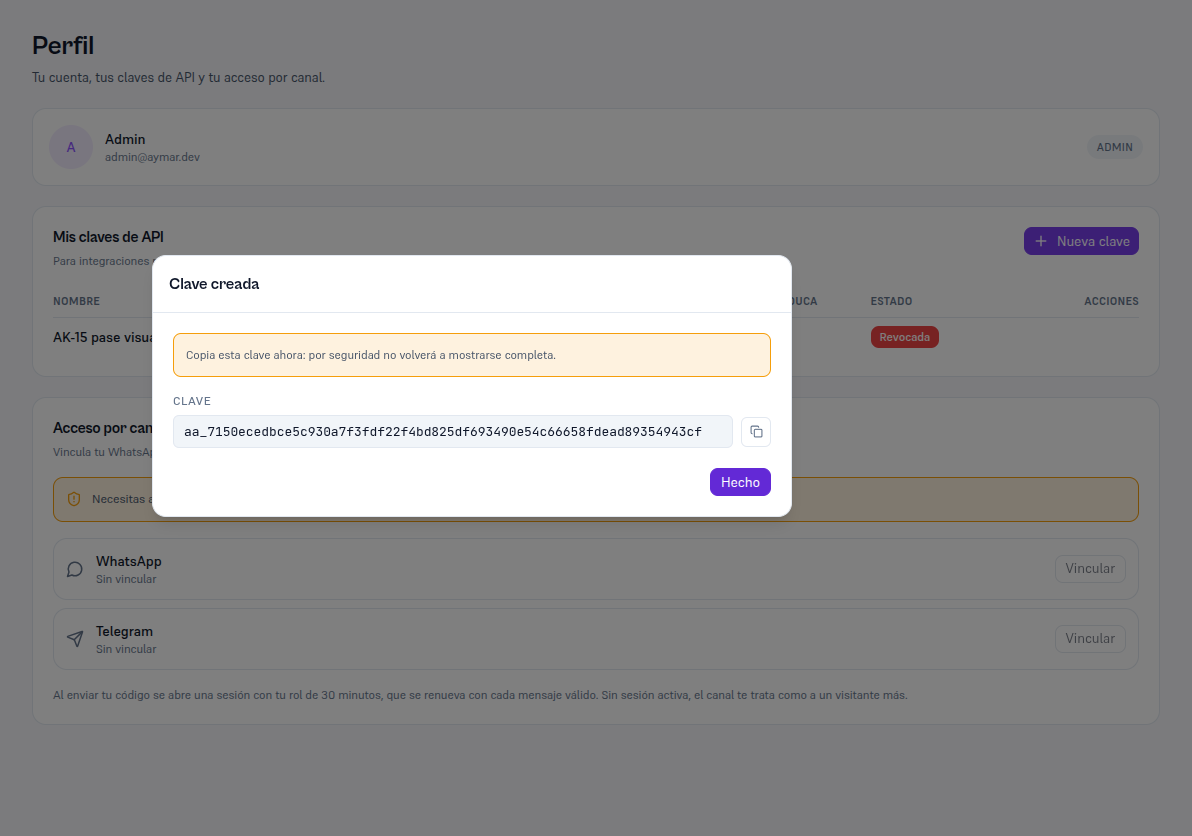Image resolution: width=1192 pixels, height=836 pixels.
Task: Click the Admin user name text
Action: pos(125,139)
